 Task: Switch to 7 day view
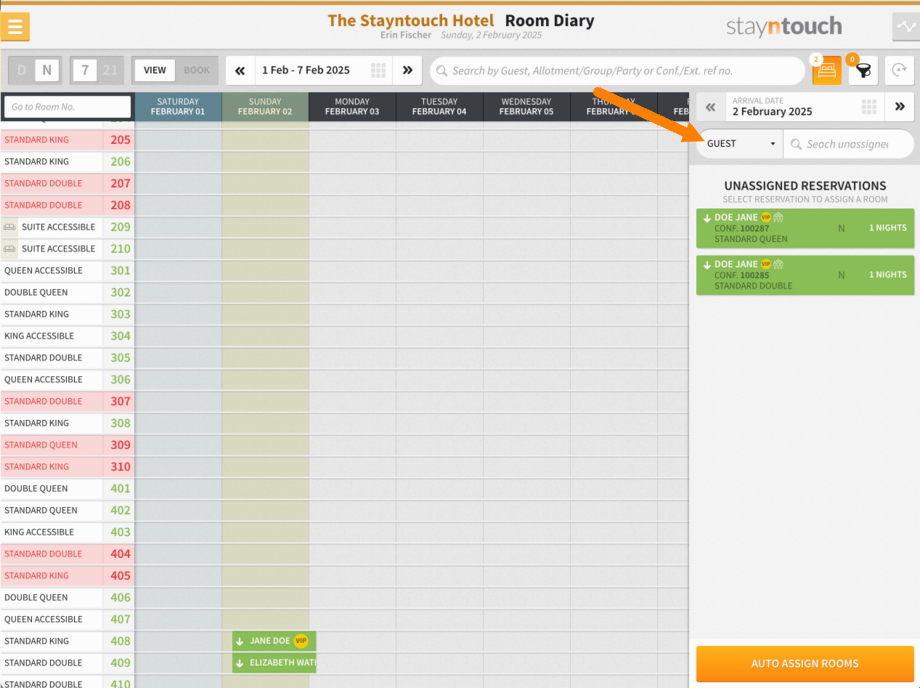coord(85,70)
